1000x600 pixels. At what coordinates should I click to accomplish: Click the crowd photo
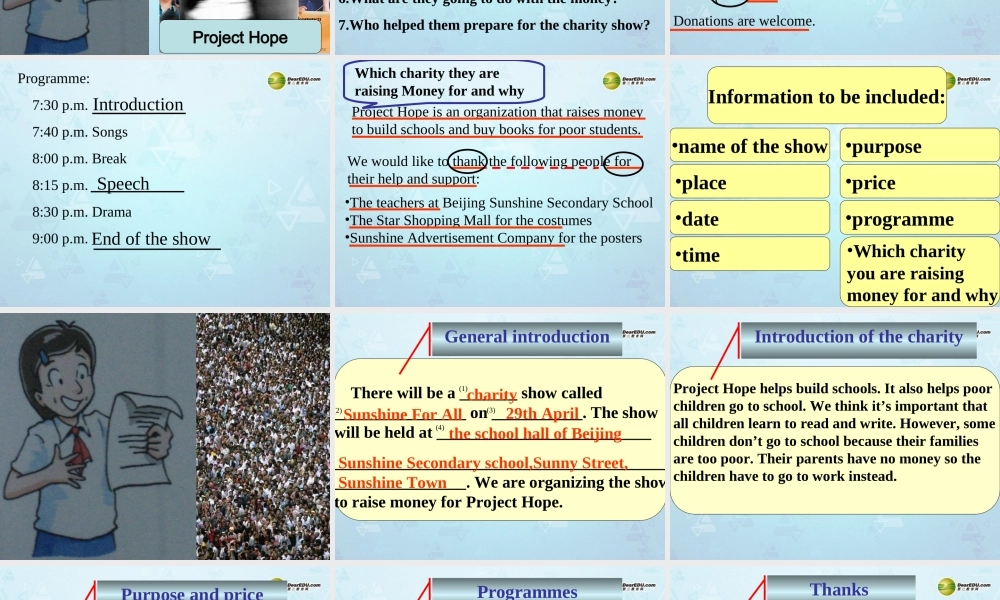coord(263,436)
